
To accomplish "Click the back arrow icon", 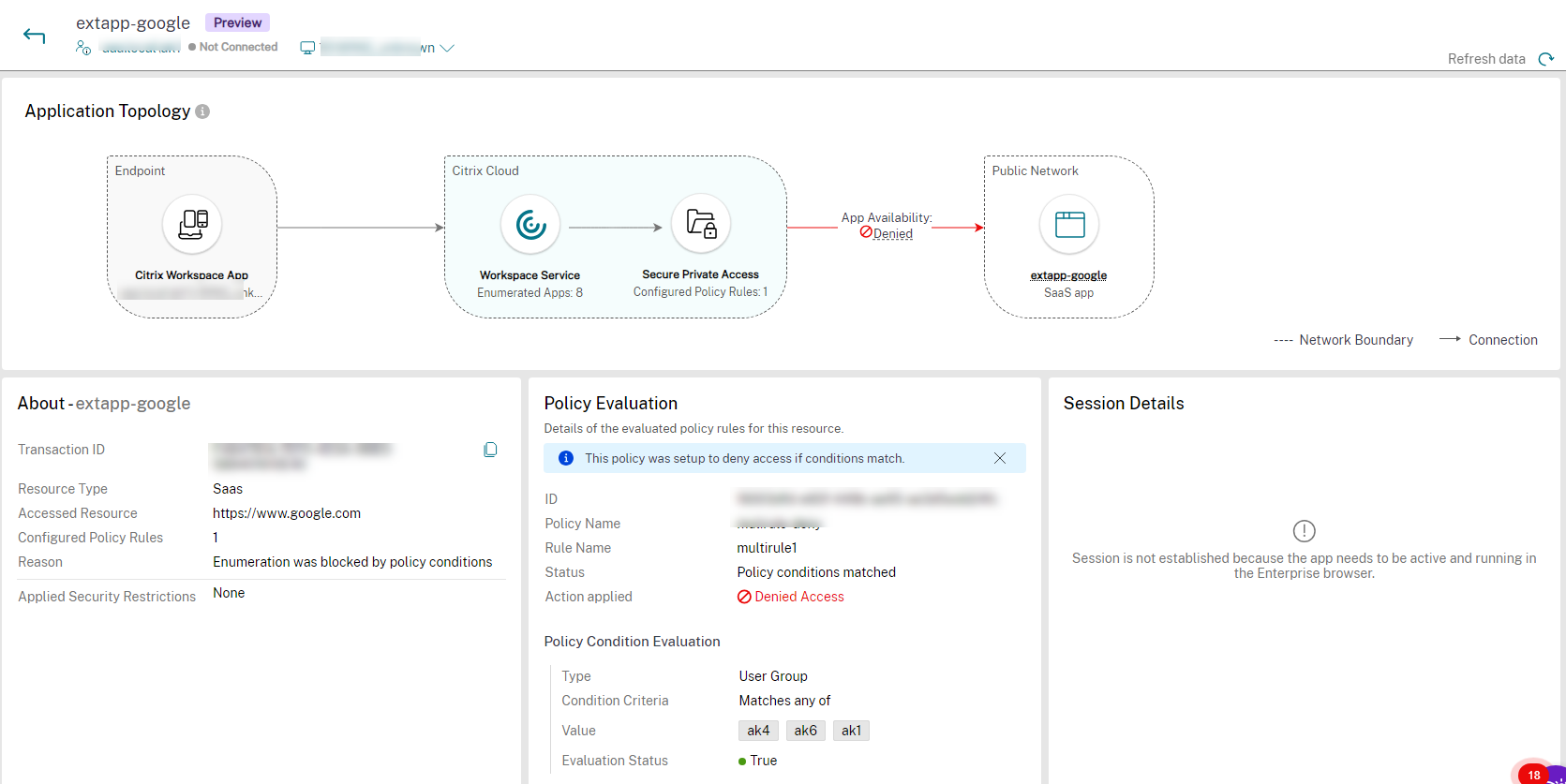I will pyautogui.click(x=35, y=37).
